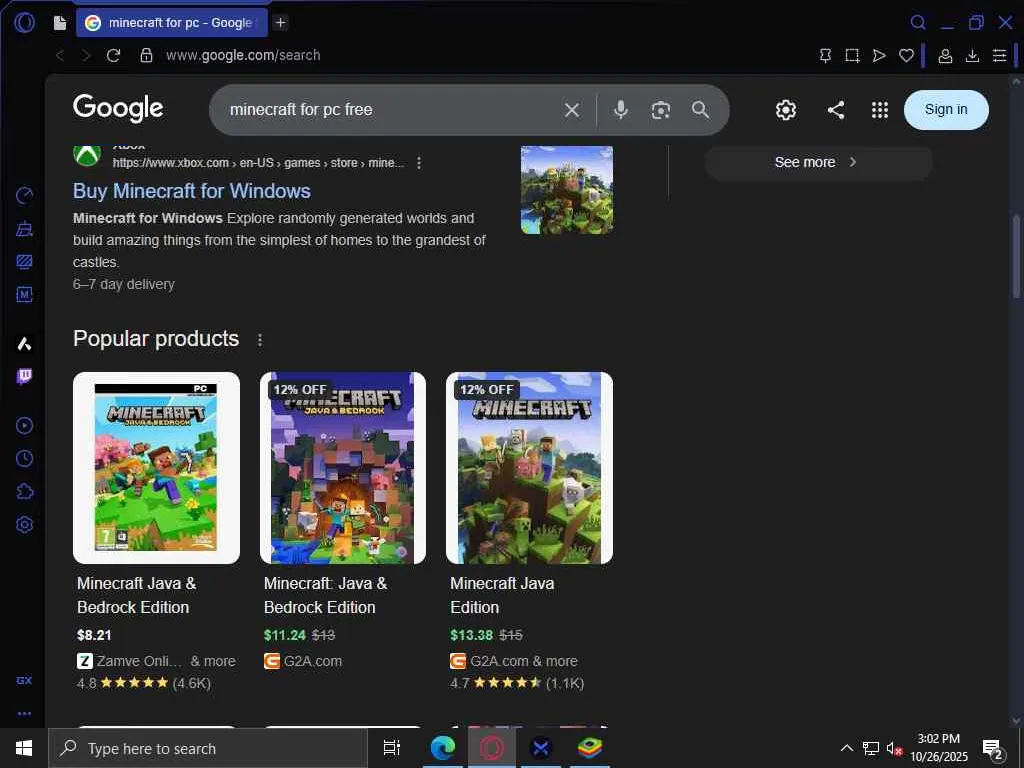Screen dimensions: 1024x768
Task: Open the PC Java & Bedrock cover image
Action: [156, 468]
